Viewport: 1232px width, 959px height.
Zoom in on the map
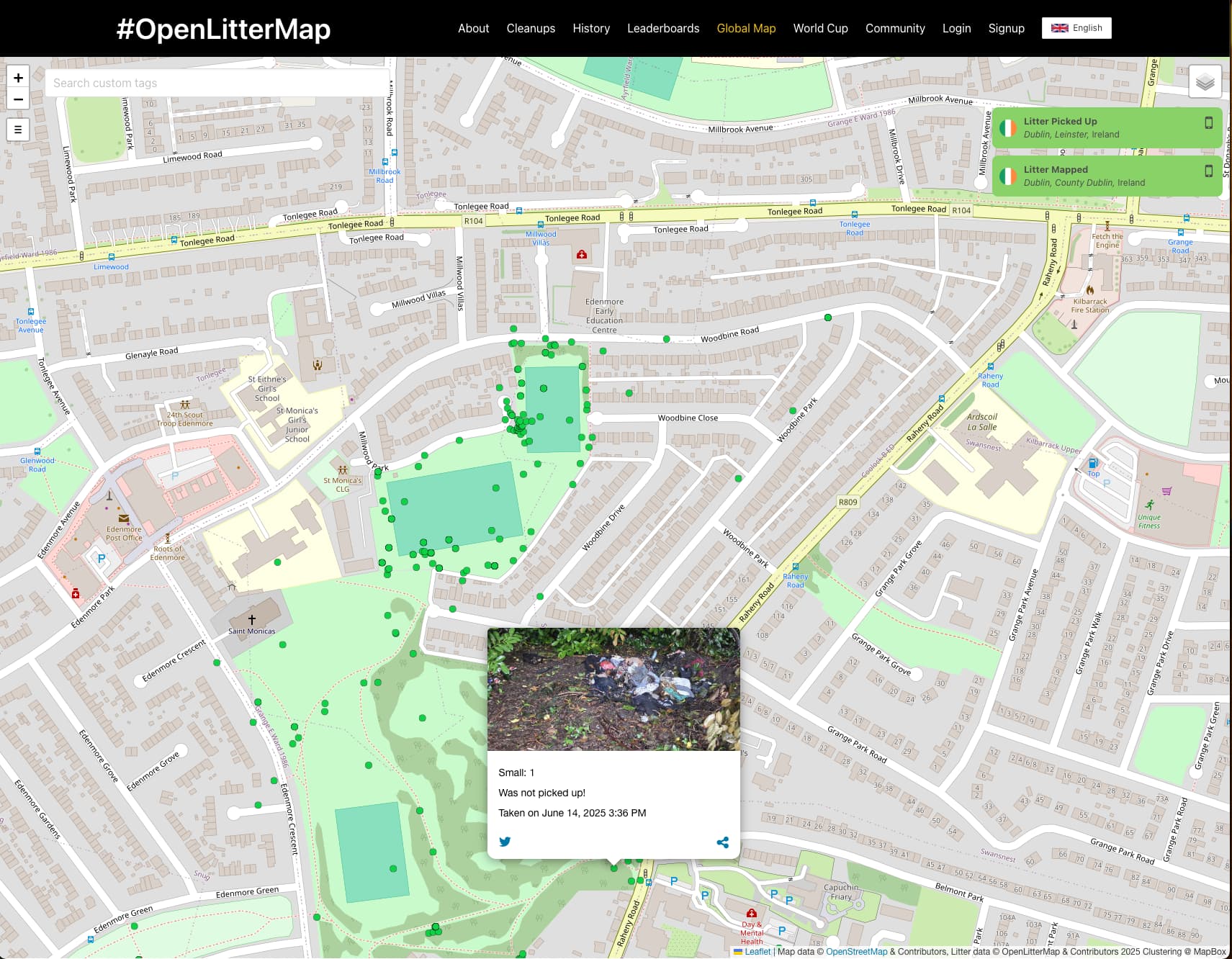click(x=18, y=78)
